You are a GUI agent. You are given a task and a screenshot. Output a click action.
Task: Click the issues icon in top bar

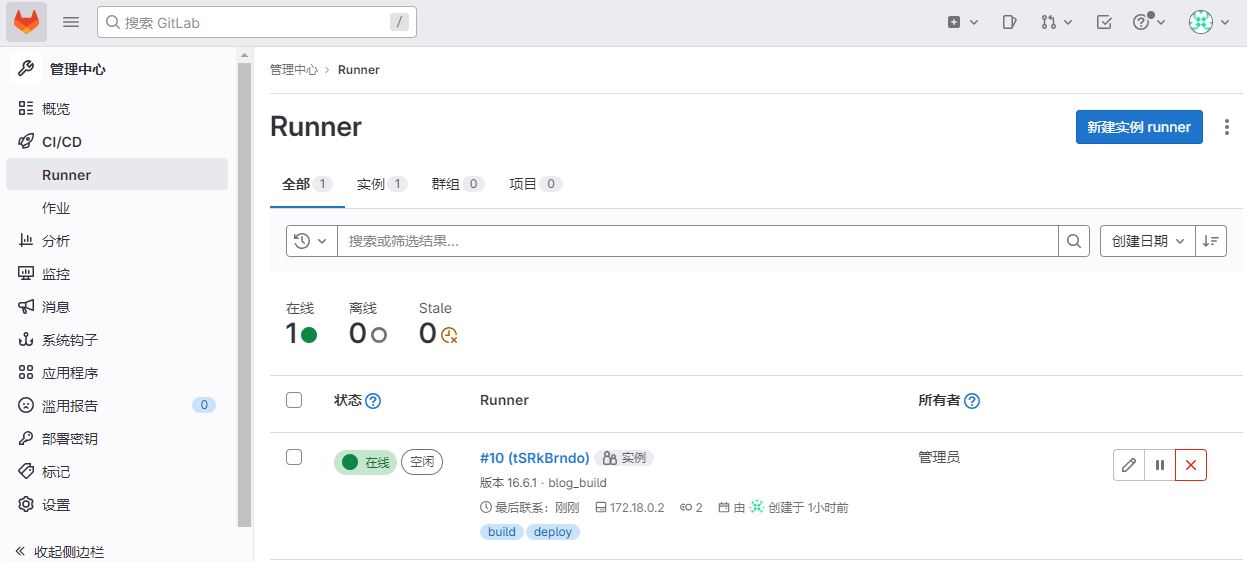click(x=1011, y=22)
